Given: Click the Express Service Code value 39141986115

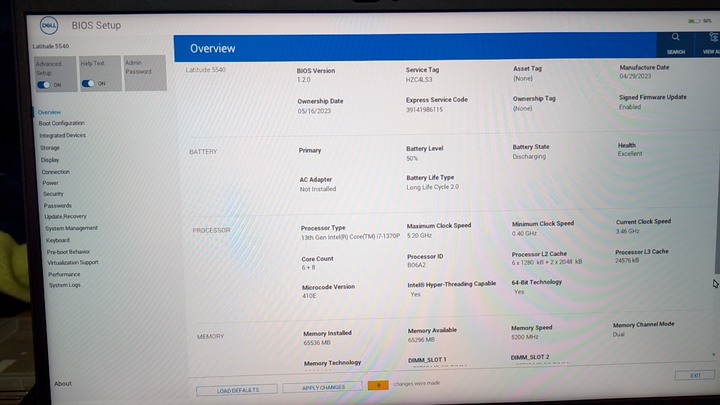Looking at the screenshot, I should click(424, 110).
